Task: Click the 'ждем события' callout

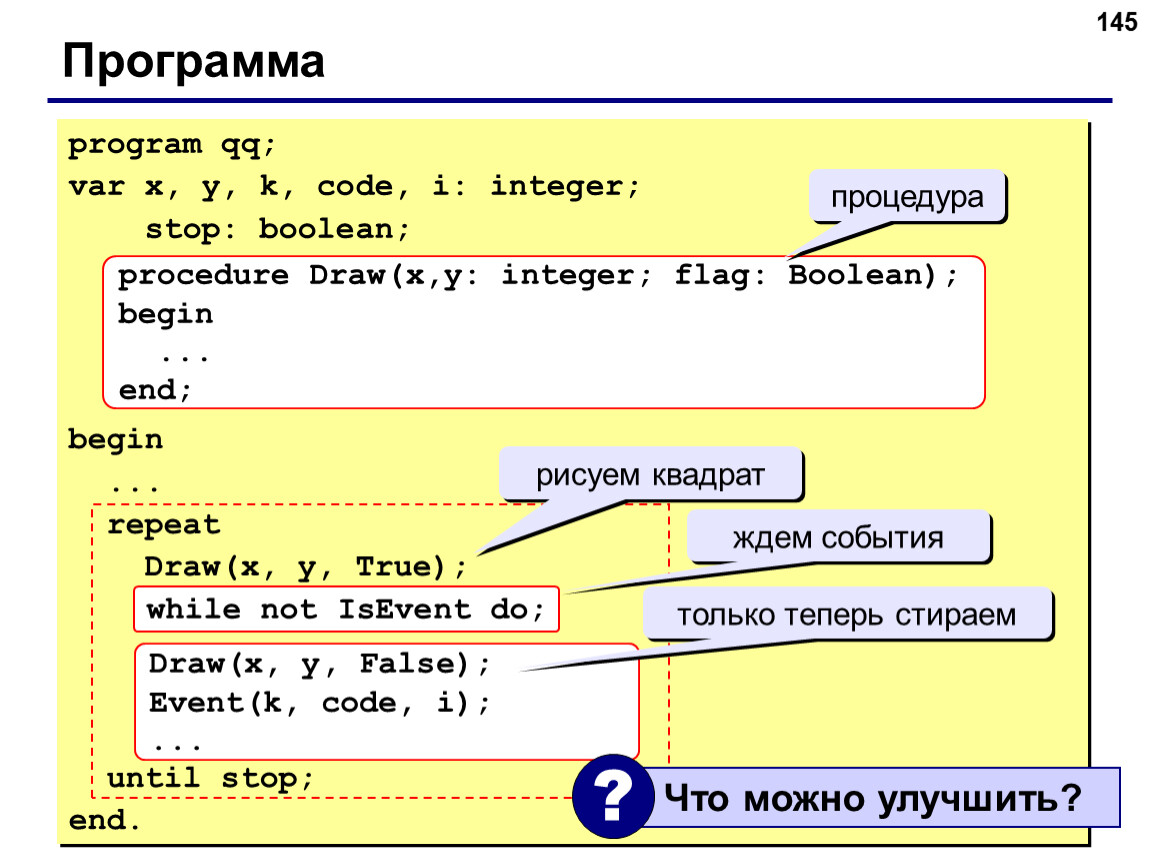Action: pyautogui.click(x=838, y=538)
